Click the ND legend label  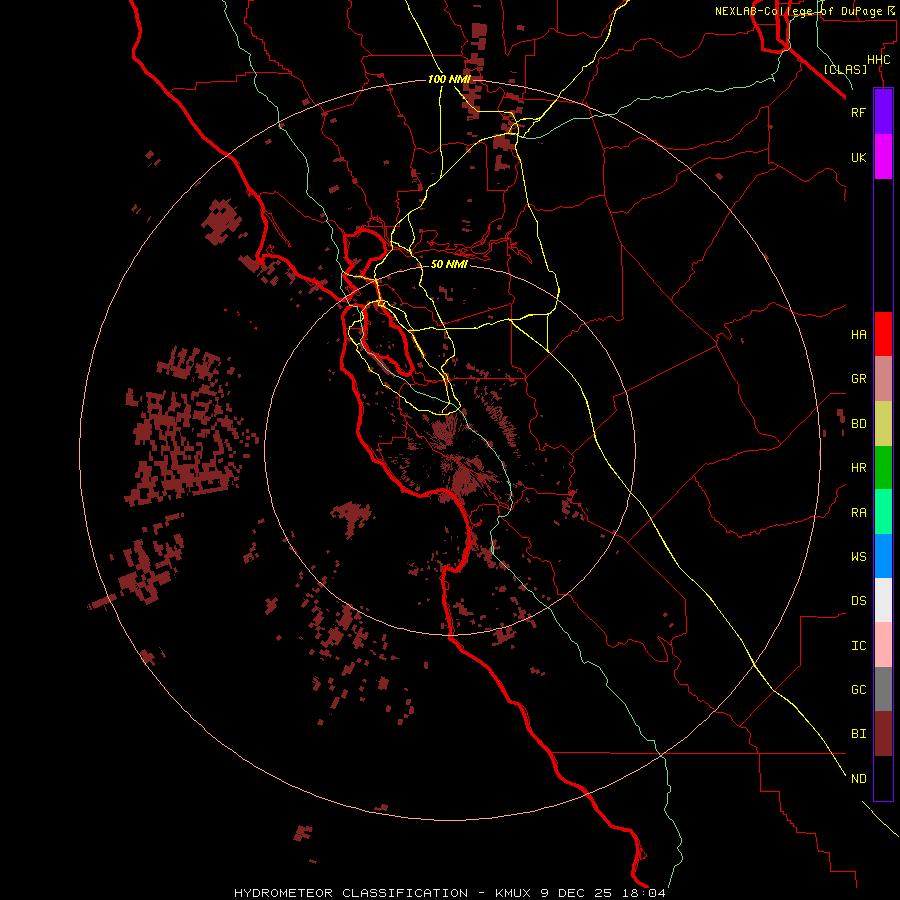(859, 779)
